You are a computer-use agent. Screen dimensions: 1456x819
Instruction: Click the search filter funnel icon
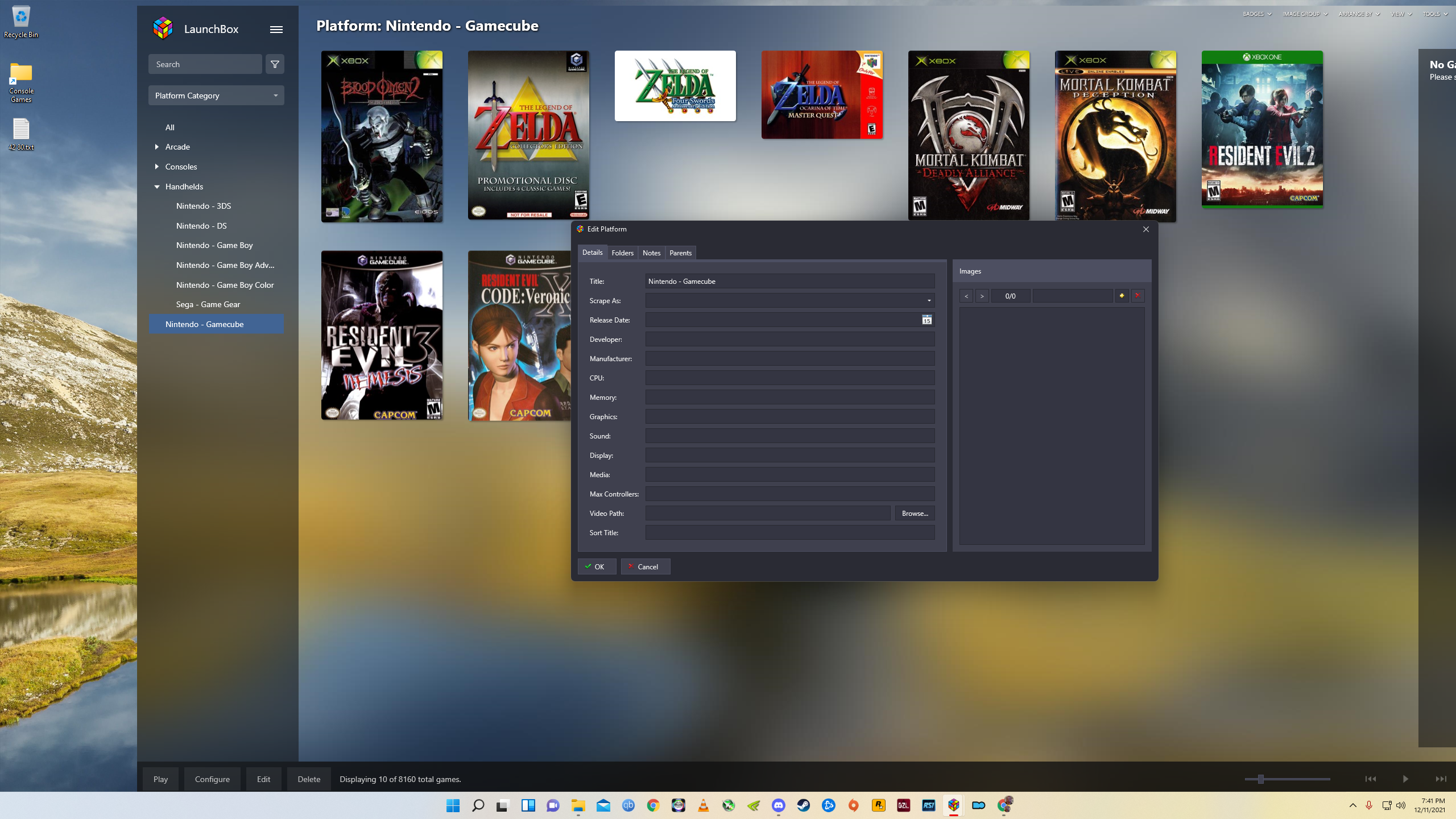click(275, 64)
